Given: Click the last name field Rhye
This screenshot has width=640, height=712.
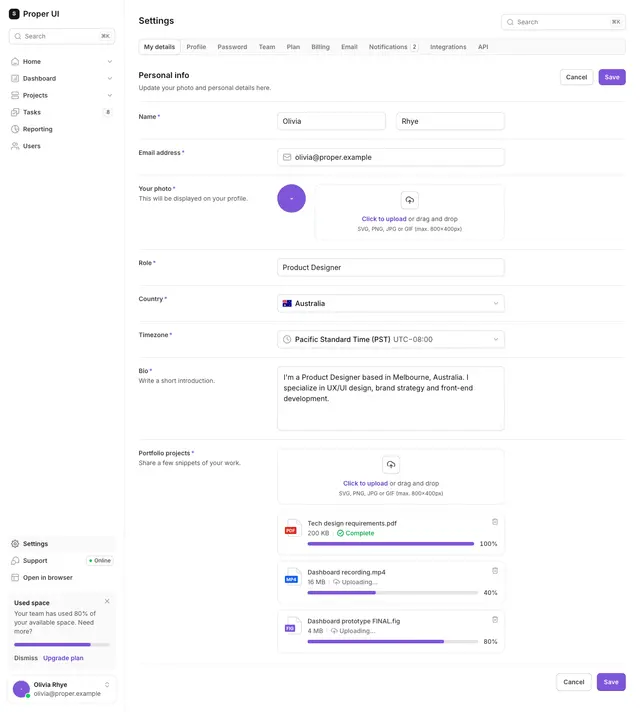Looking at the screenshot, I should [x=450, y=121].
